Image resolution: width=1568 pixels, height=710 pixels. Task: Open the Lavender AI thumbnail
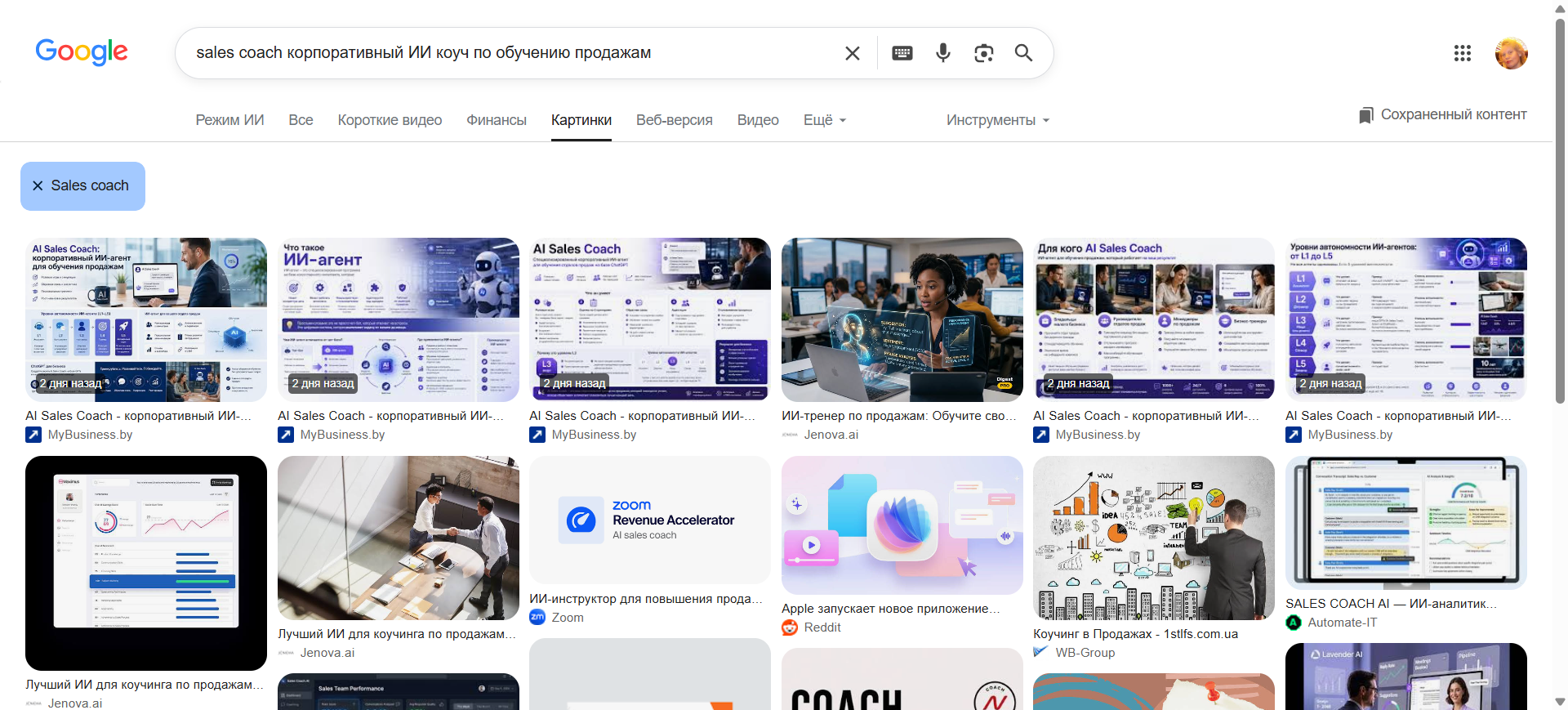pos(1406,677)
